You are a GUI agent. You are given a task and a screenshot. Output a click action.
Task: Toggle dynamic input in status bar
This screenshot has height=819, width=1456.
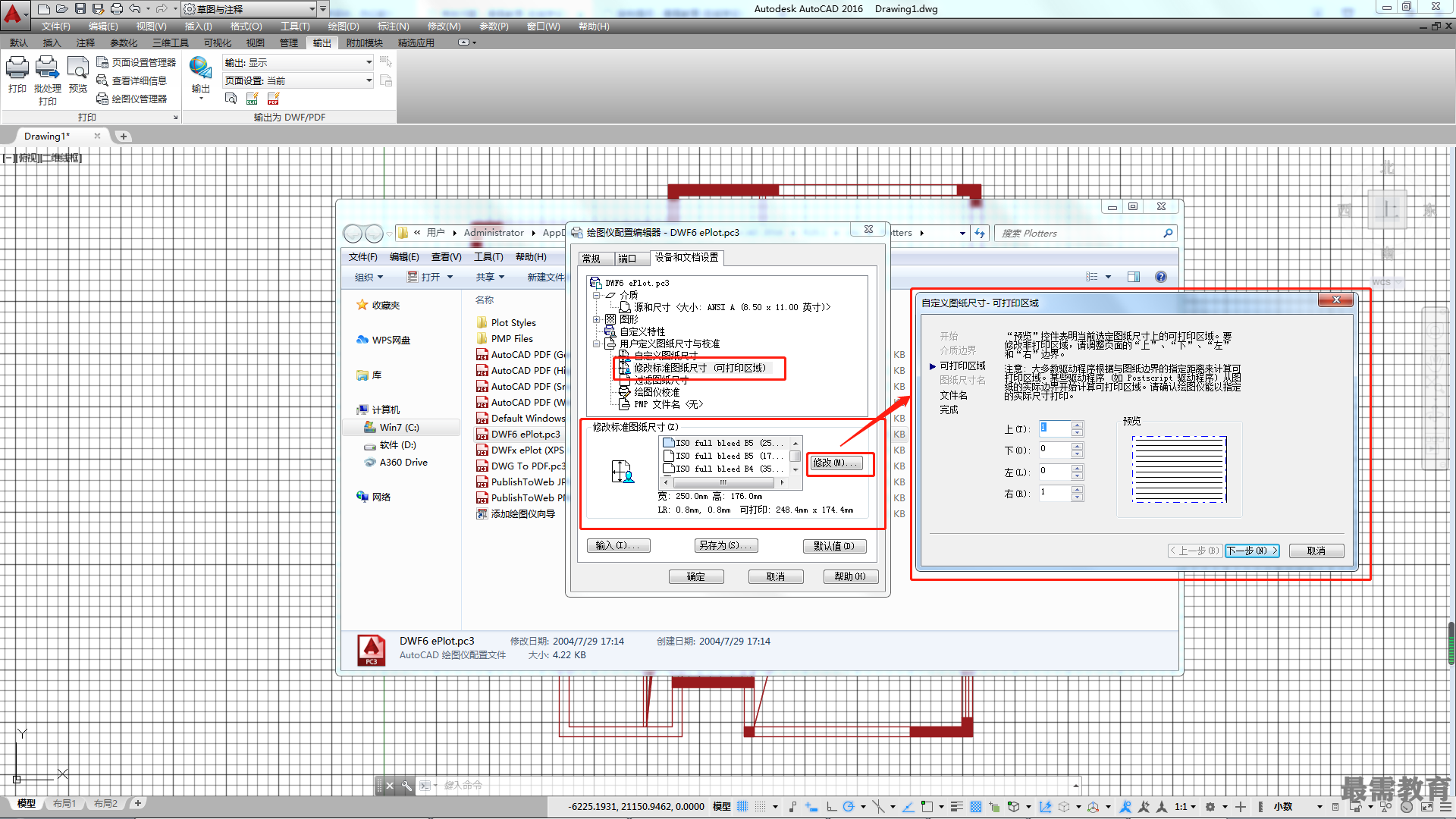[x=811, y=807]
